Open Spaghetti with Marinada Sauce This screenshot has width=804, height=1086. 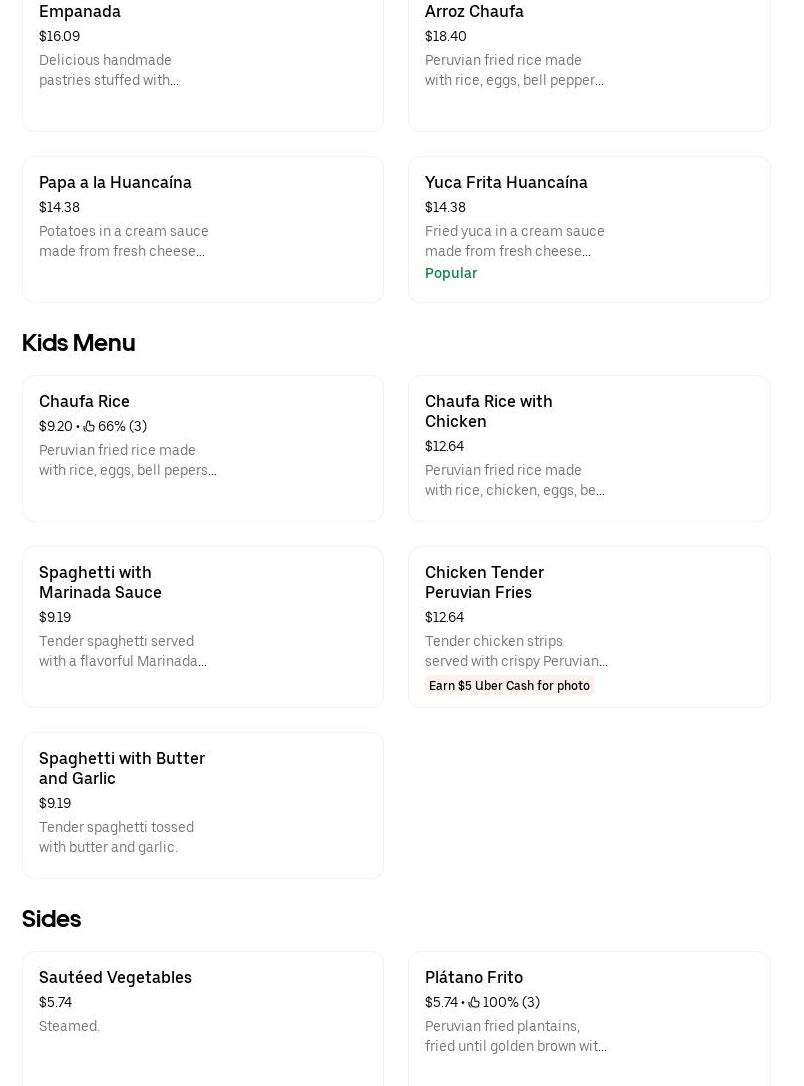[100, 582]
